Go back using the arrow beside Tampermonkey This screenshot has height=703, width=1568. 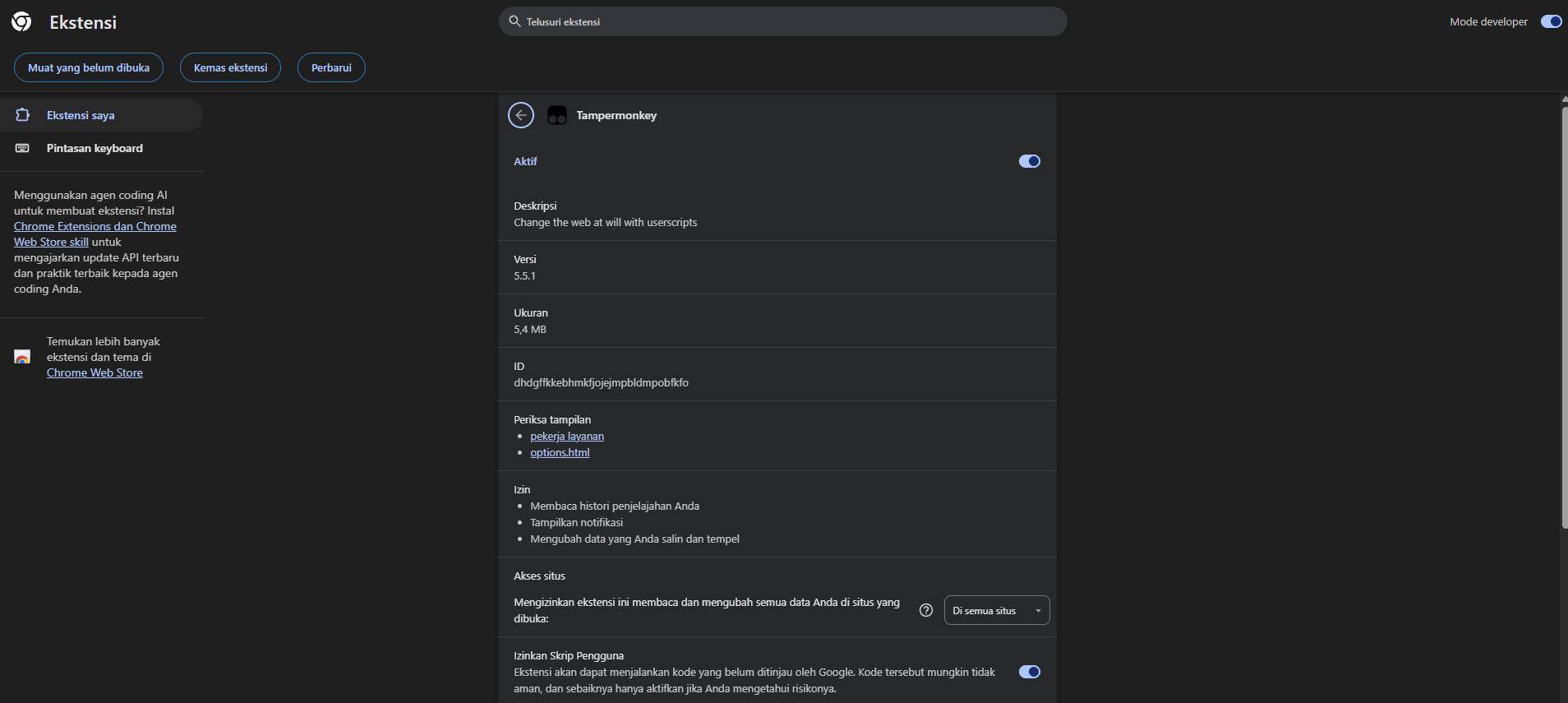521,115
